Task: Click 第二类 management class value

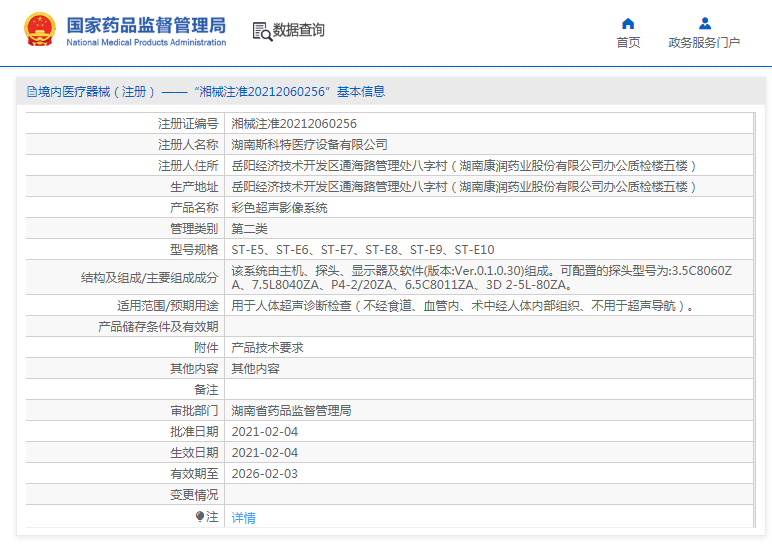Action: (x=249, y=229)
